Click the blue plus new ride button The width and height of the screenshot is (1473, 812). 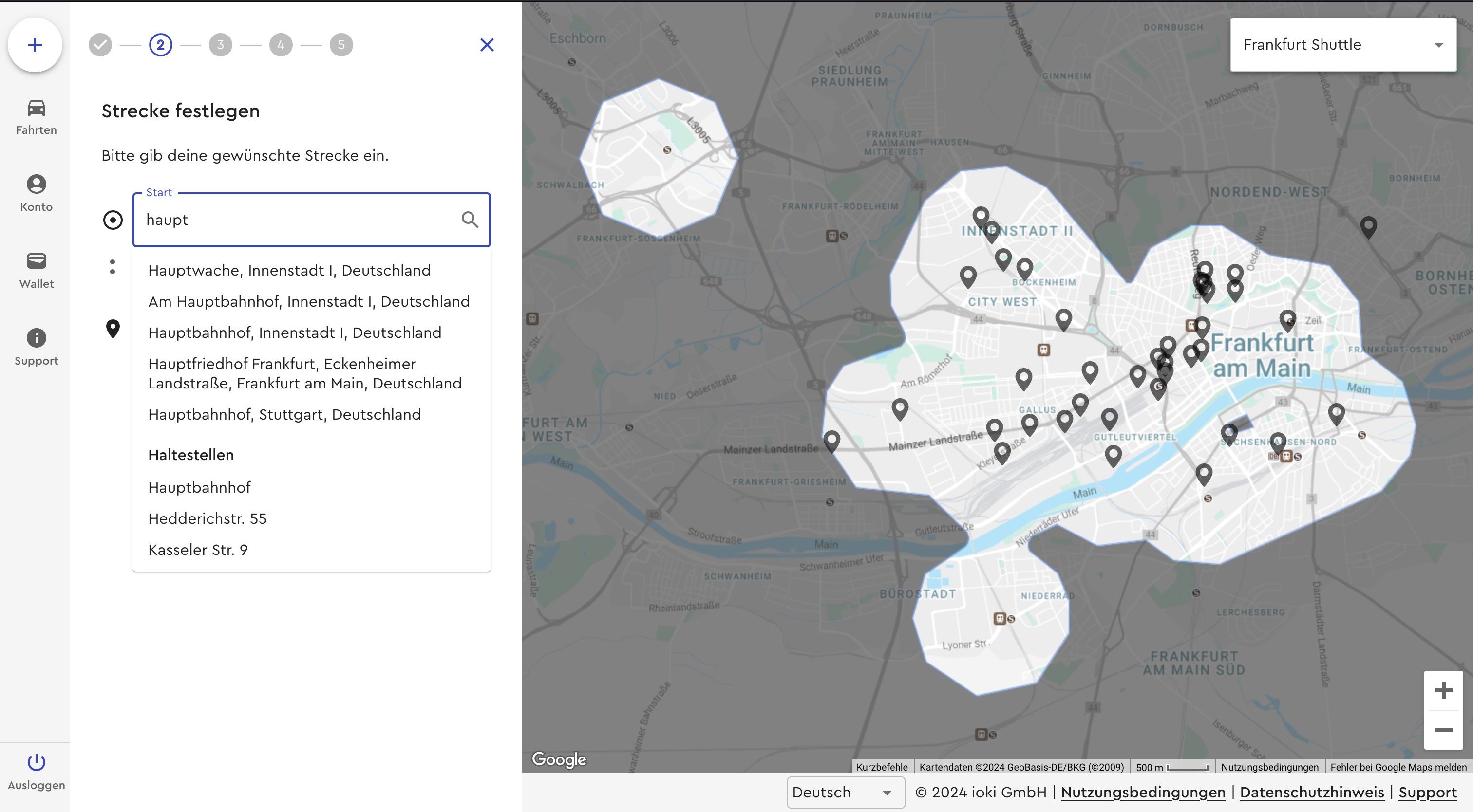click(35, 45)
